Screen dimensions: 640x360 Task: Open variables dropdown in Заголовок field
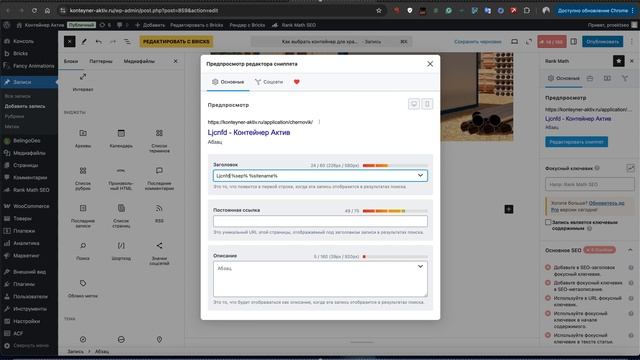(x=420, y=176)
